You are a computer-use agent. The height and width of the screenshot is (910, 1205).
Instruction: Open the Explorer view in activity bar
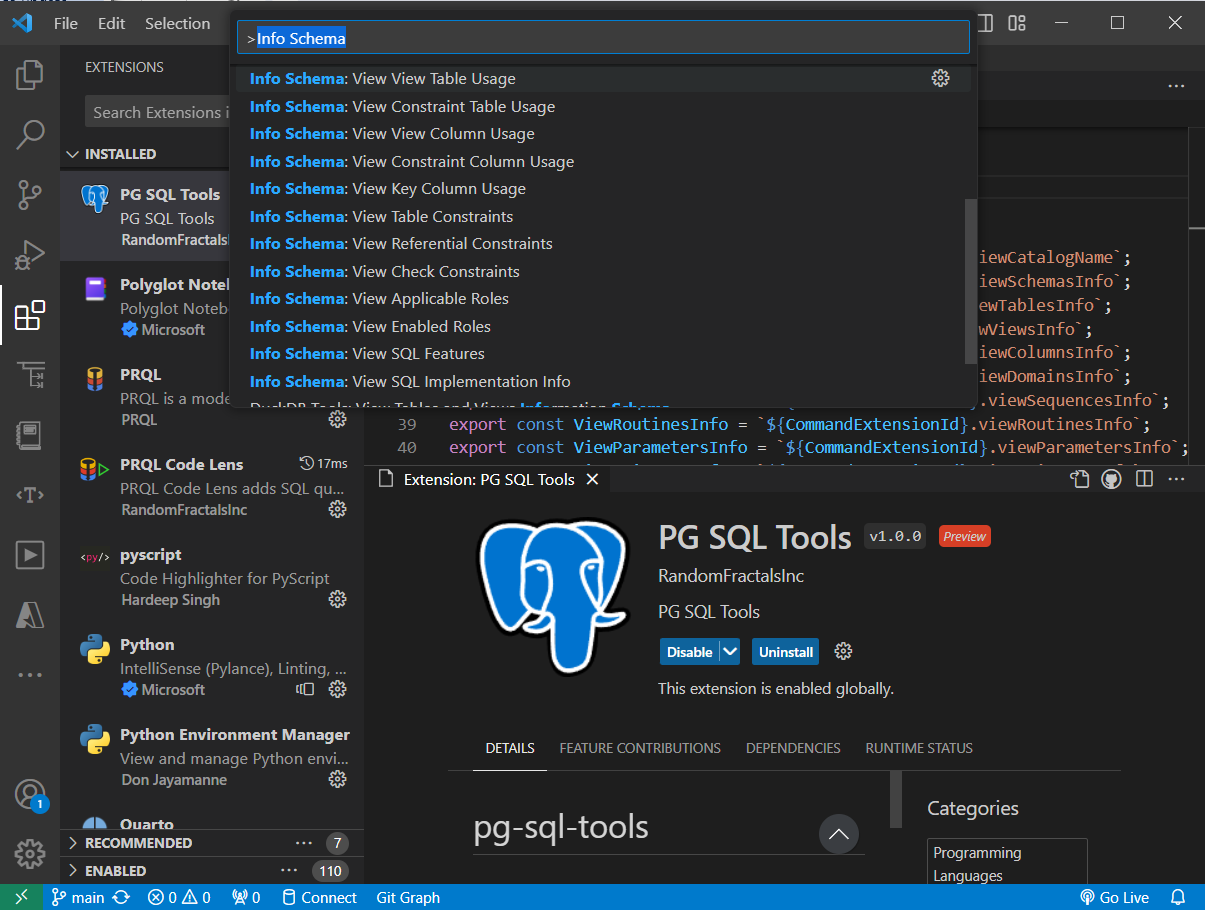click(x=30, y=75)
